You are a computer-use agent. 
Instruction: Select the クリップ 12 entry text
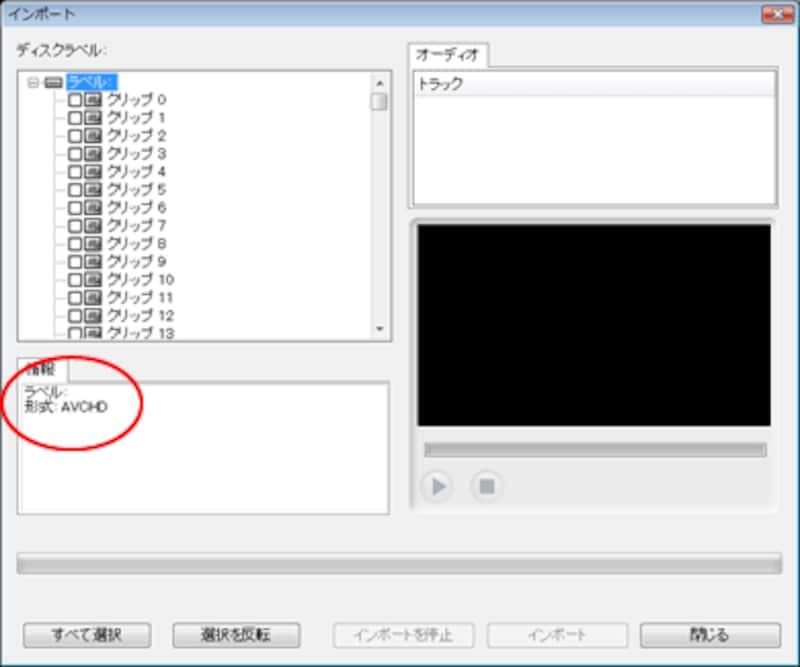click(140, 315)
